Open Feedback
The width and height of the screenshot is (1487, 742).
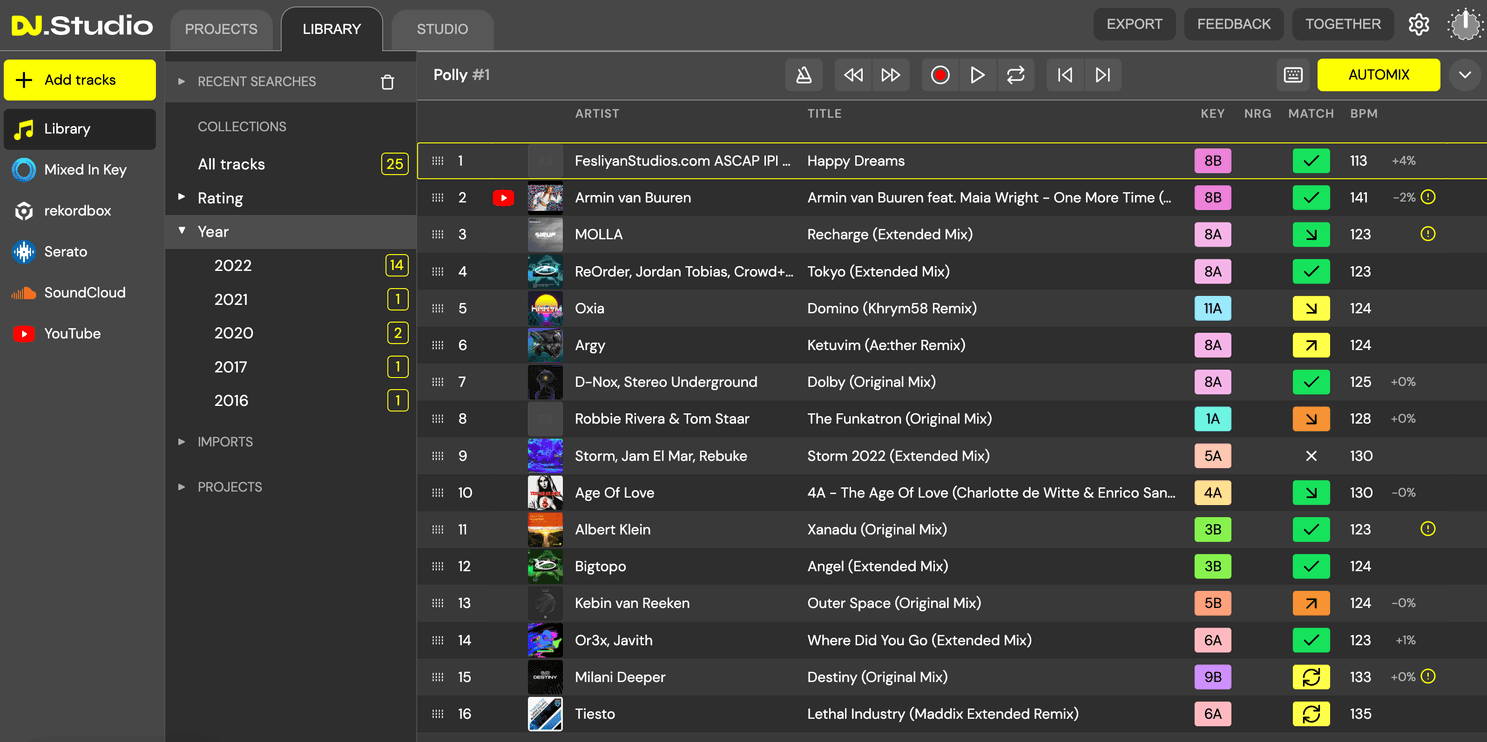1234,24
